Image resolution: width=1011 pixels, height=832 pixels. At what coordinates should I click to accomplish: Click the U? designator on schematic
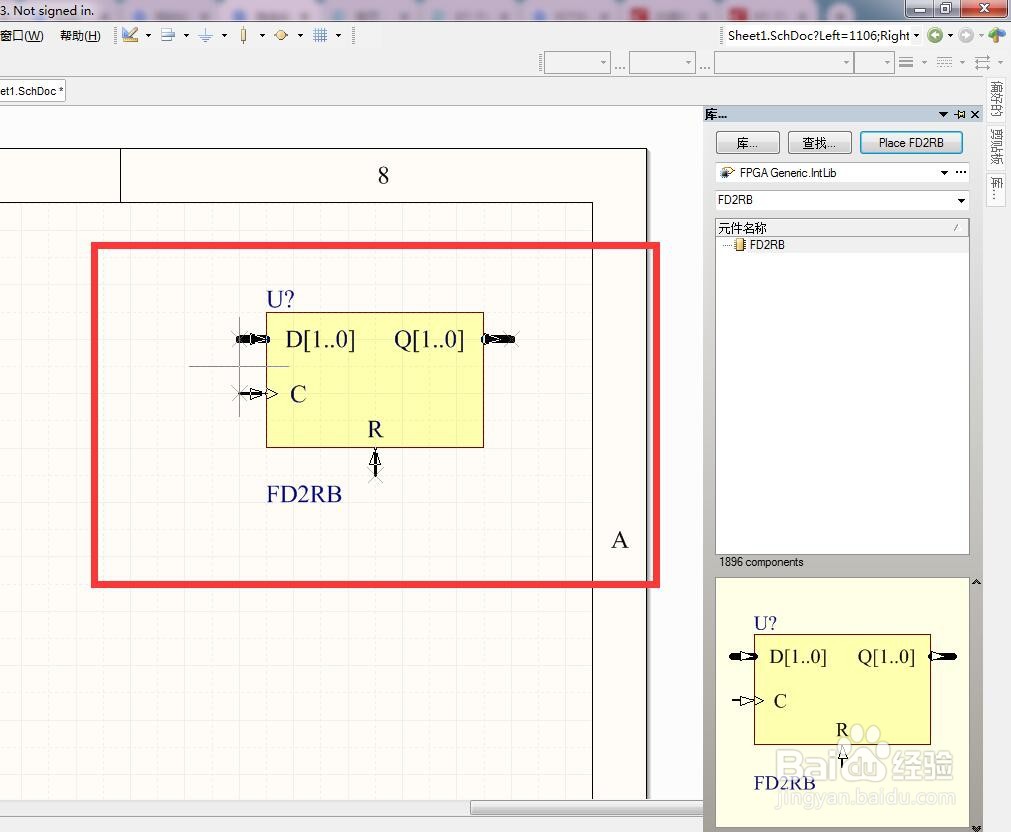[280, 299]
